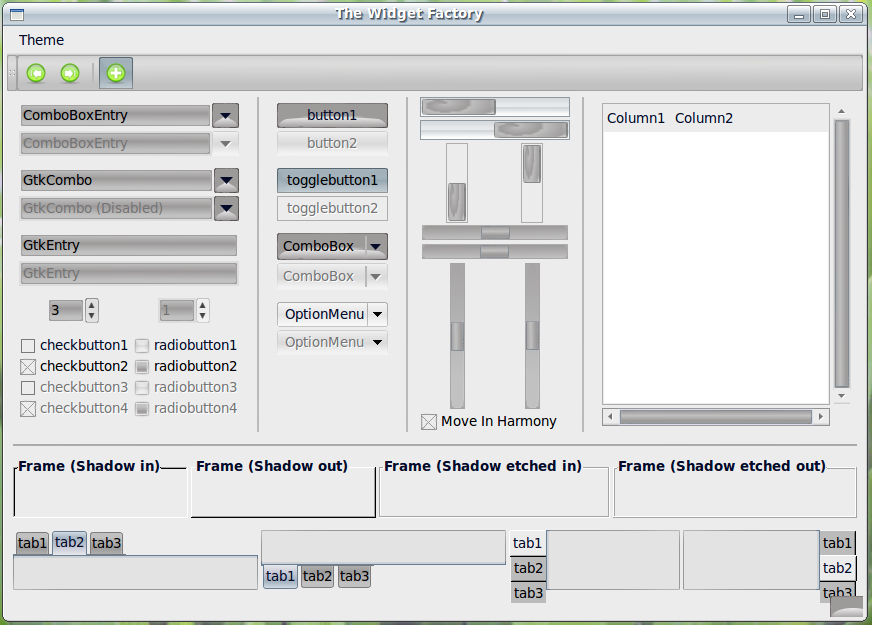The image size is (872, 625).
Task: Click disabled button2
Action: pos(332,143)
